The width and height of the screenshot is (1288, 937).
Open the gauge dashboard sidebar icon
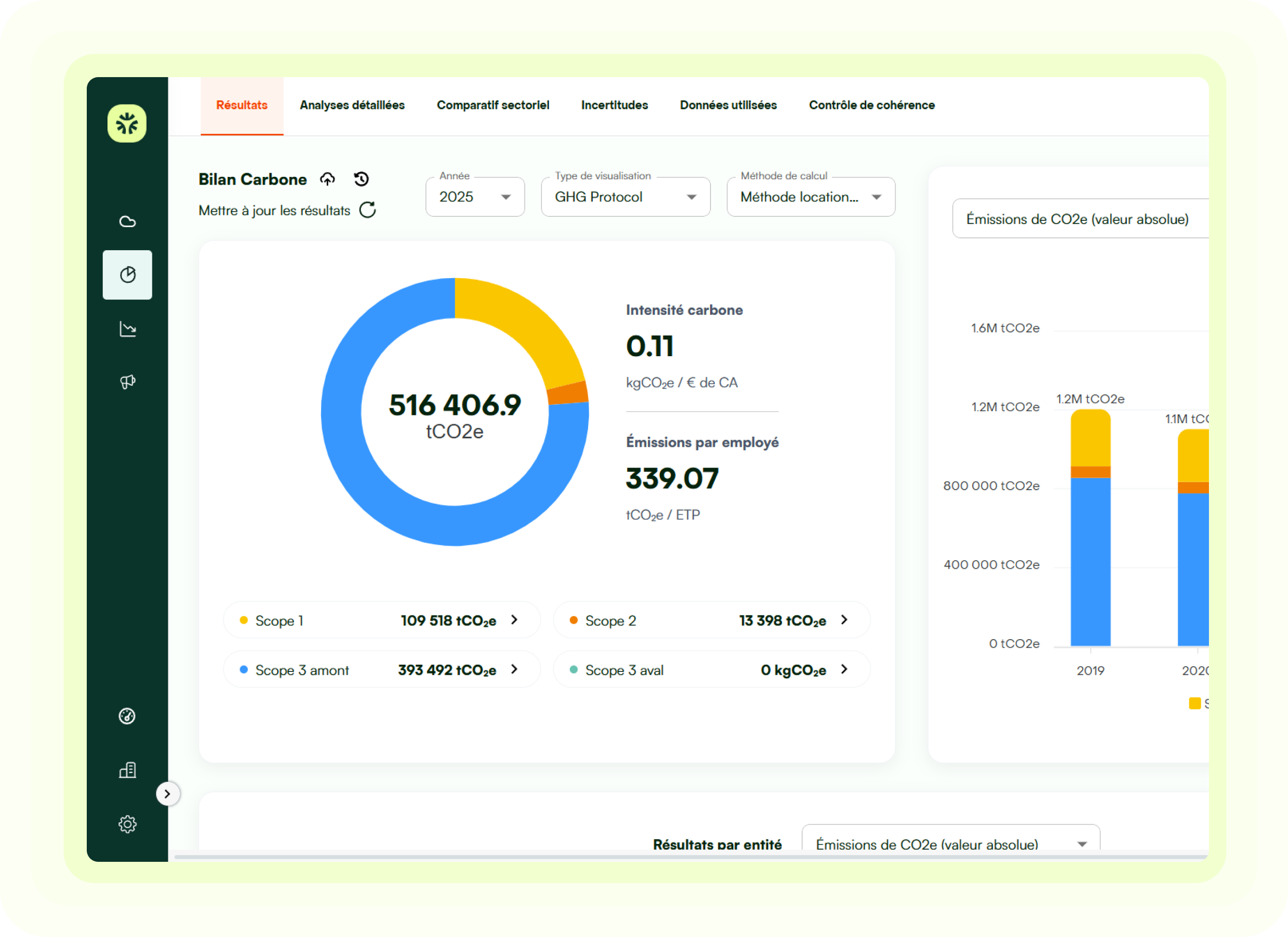(127, 716)
